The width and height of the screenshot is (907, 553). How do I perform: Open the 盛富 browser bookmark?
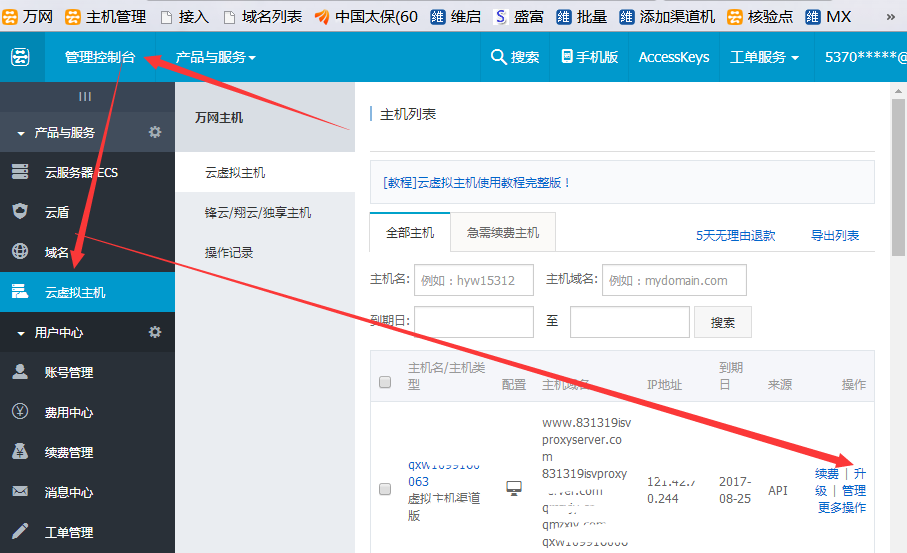pyautogui.click(x=519, y=17)
